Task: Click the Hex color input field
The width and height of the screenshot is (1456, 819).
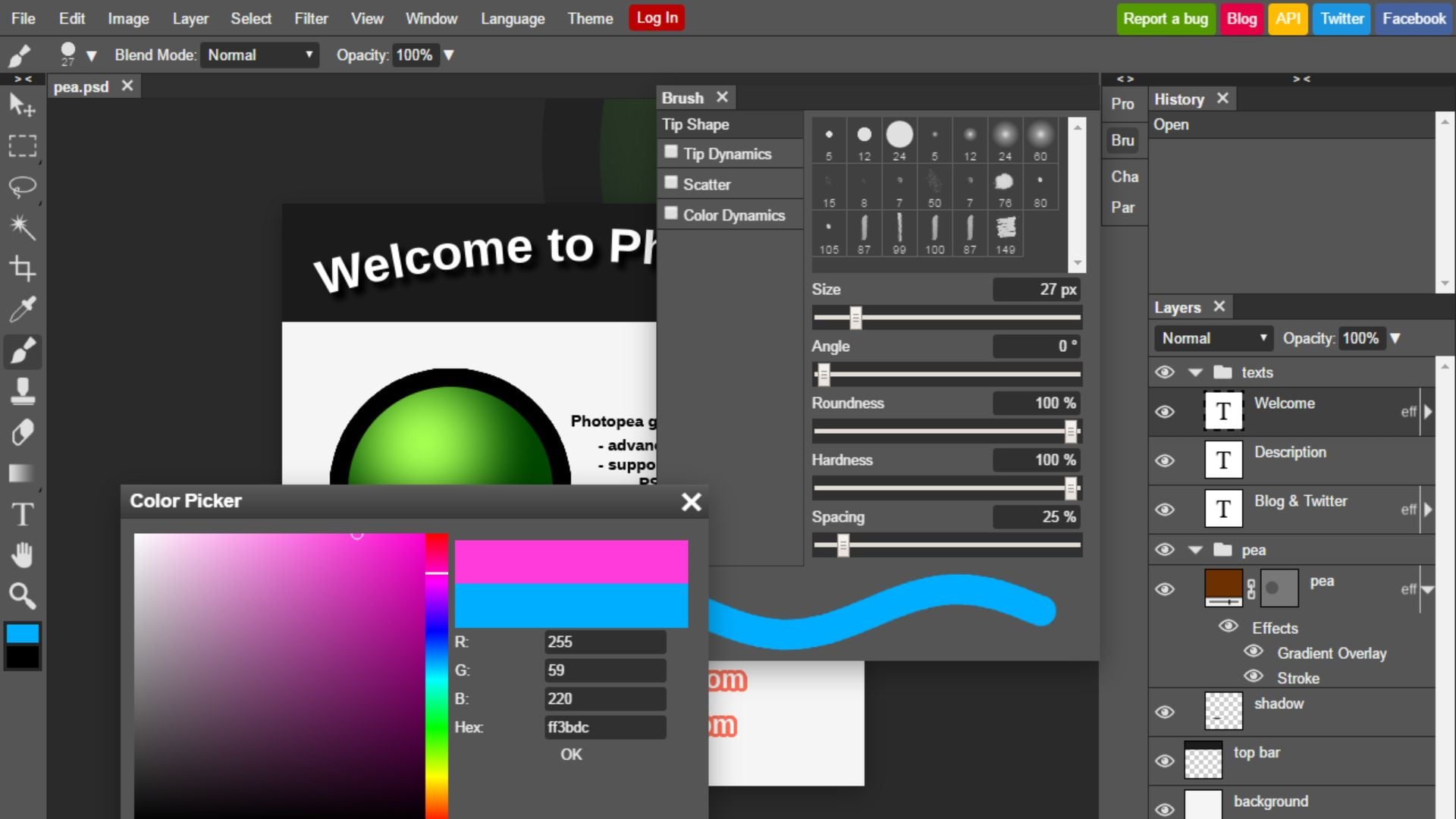Action: tap(604, 727)
